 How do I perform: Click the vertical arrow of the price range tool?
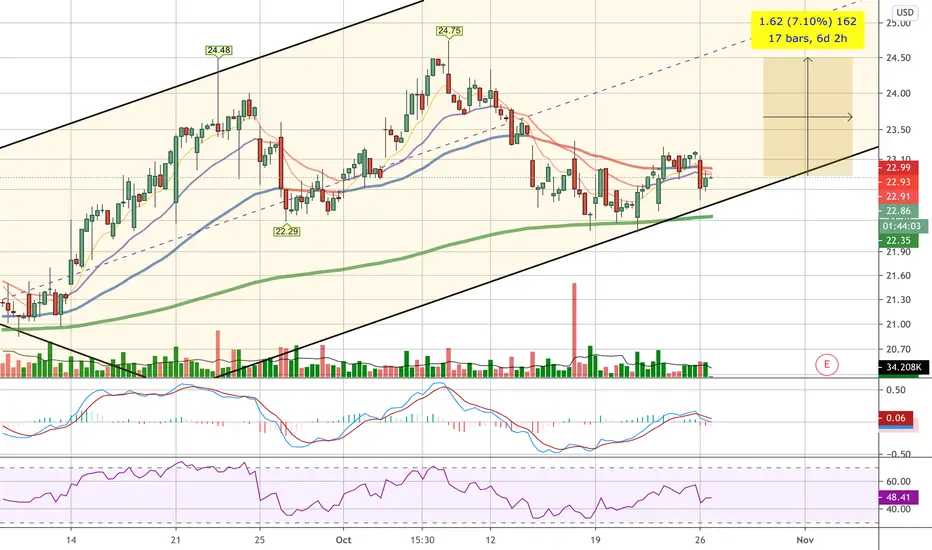click(807, 116)
